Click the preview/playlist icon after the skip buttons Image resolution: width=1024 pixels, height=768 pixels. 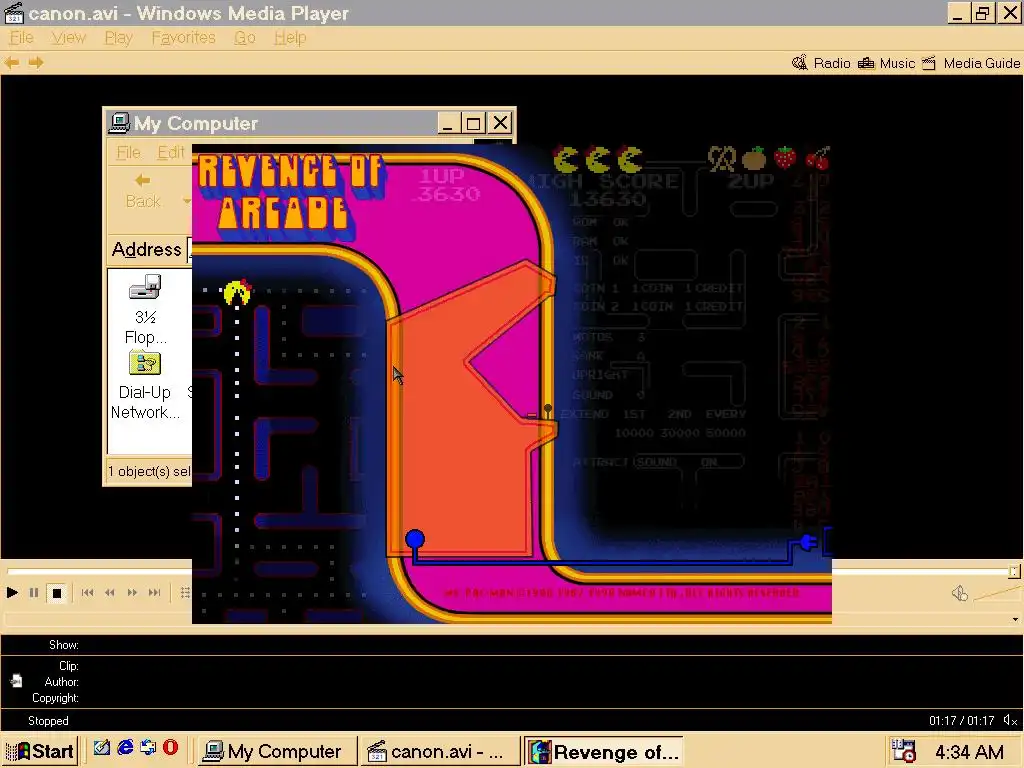coord(185,593)
